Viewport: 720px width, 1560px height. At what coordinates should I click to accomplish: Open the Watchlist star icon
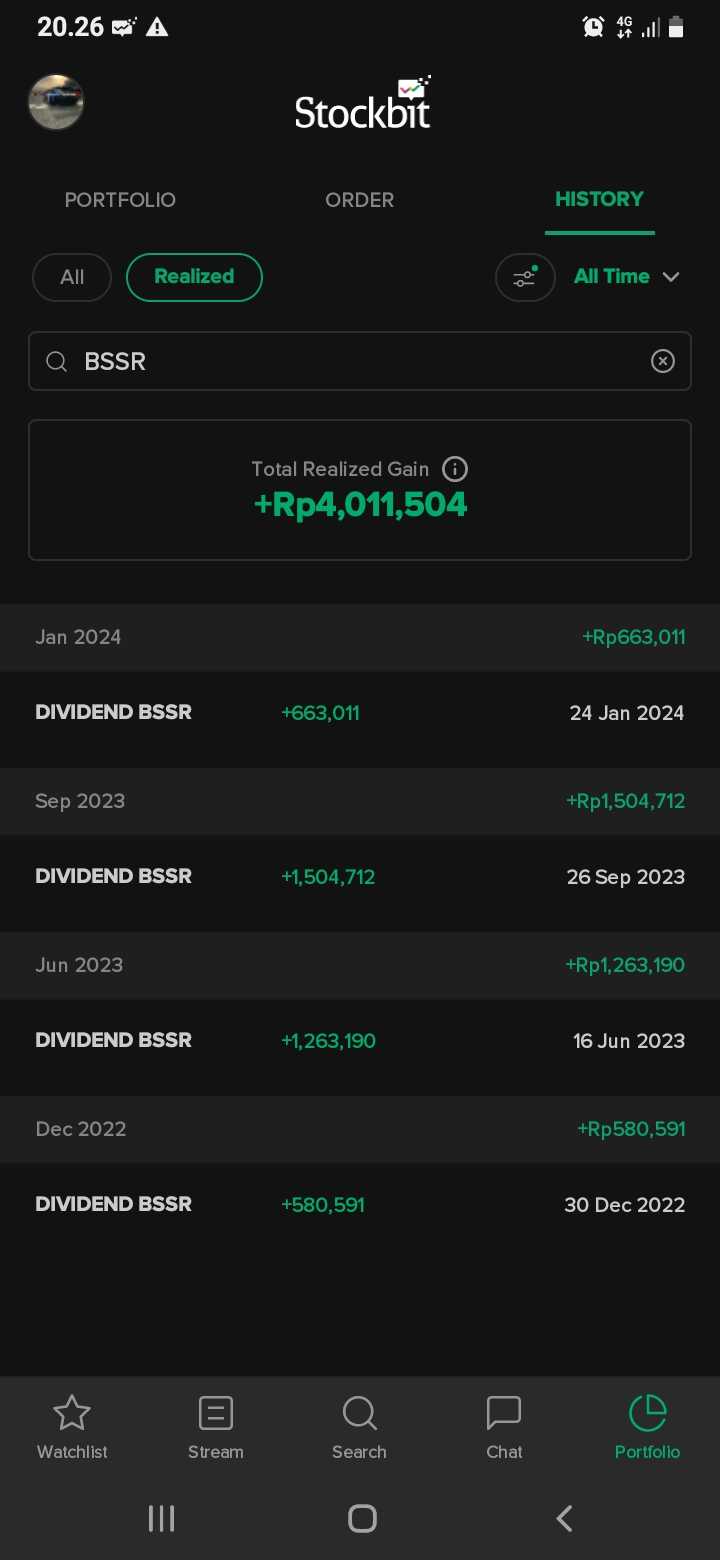(x=72, y=1414)
